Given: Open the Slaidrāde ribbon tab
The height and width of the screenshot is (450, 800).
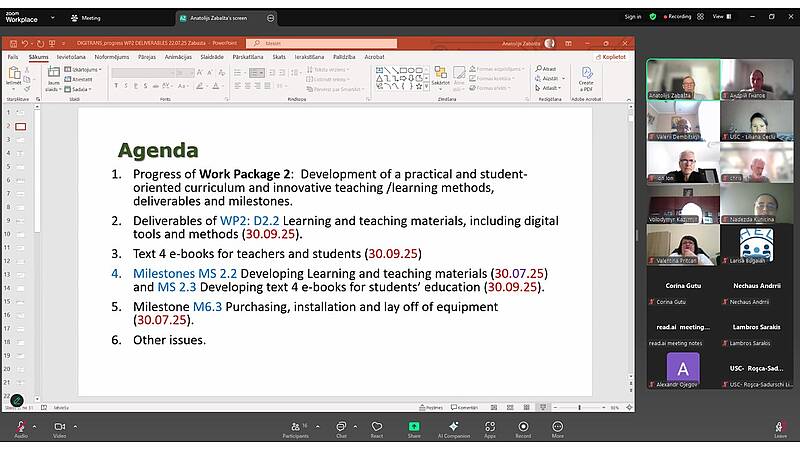Looking at the screenshot, I should (212, 57).
